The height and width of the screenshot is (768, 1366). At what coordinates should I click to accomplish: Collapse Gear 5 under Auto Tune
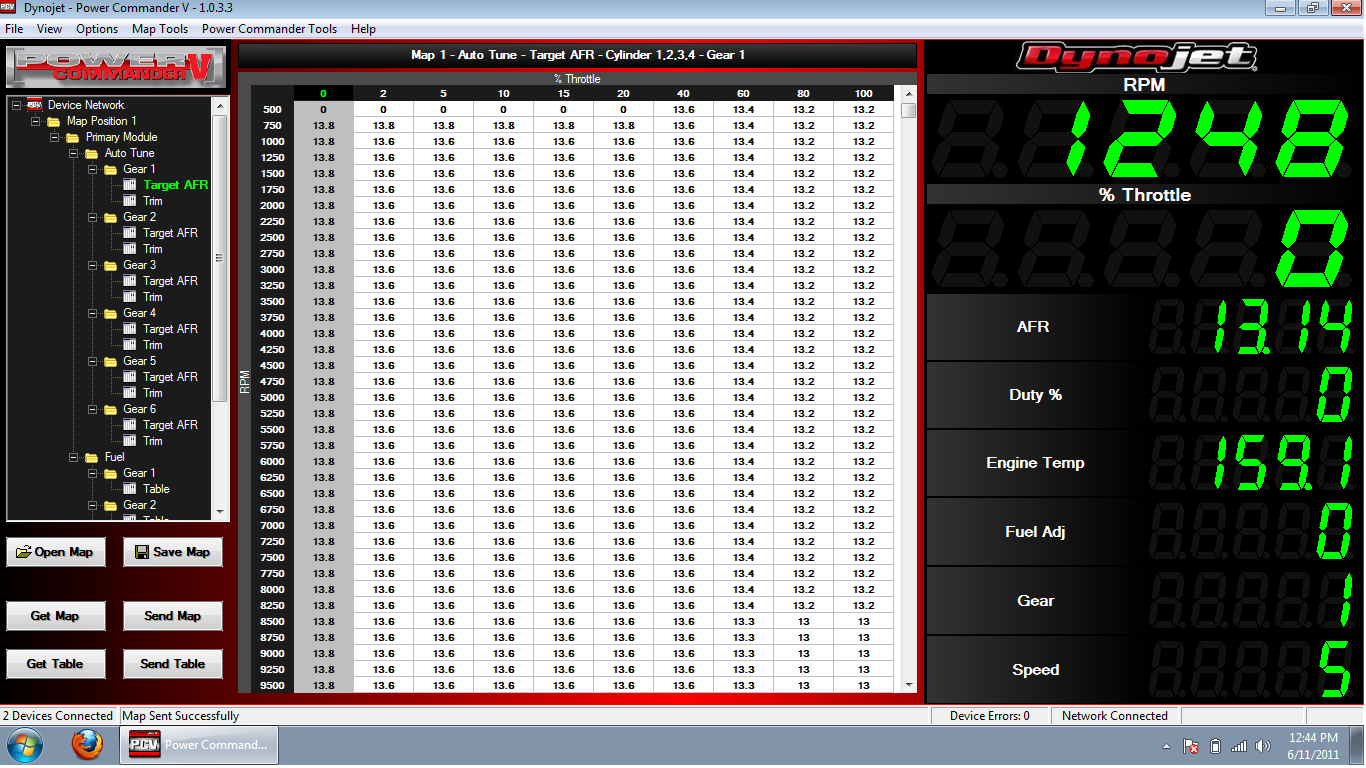click(x=92, y=361)
